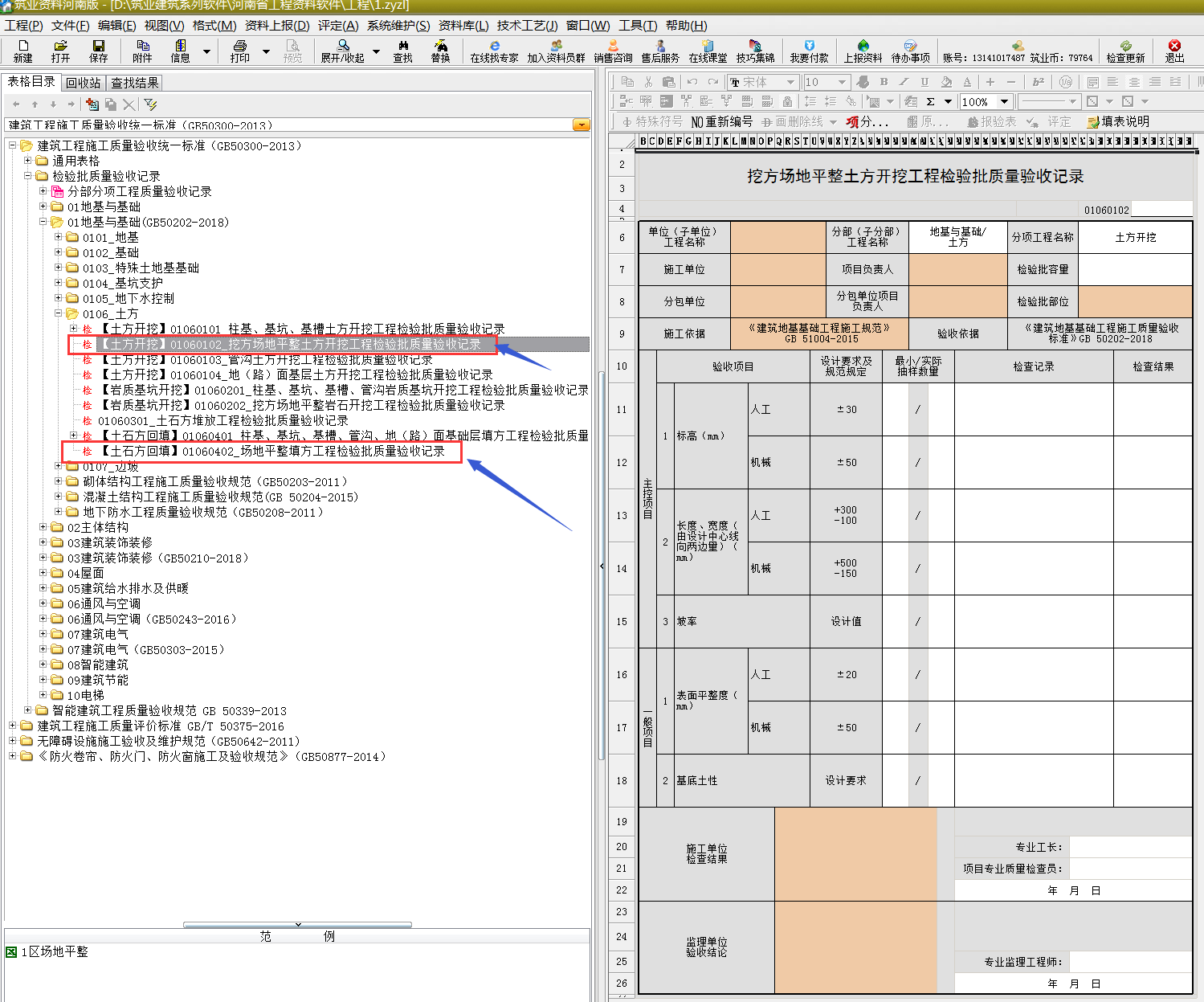Click the add-table icon in tree toolbar

(92, 104)
